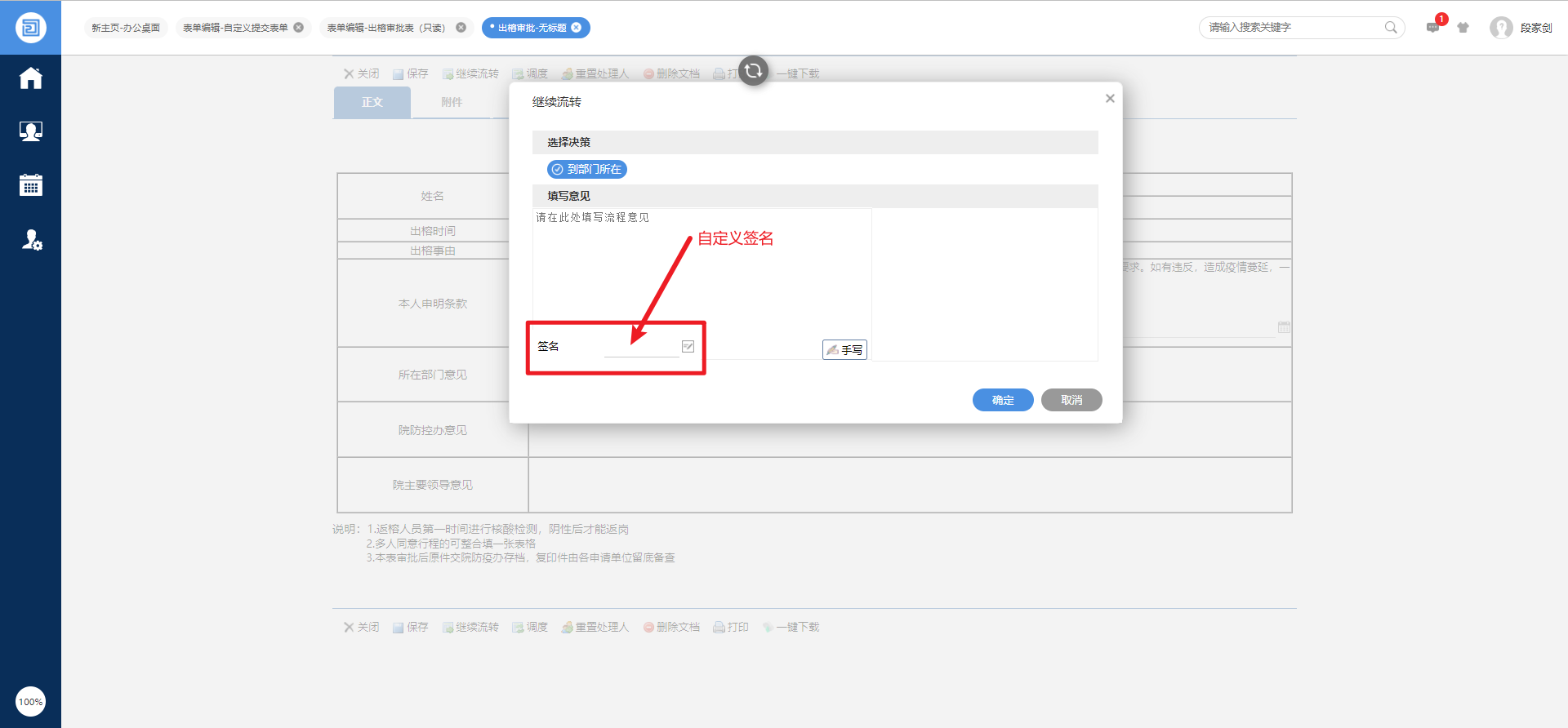The image size is (1568, 728).
Task: Click the 填写意见 section header
Action: click(x=815, y=197)
